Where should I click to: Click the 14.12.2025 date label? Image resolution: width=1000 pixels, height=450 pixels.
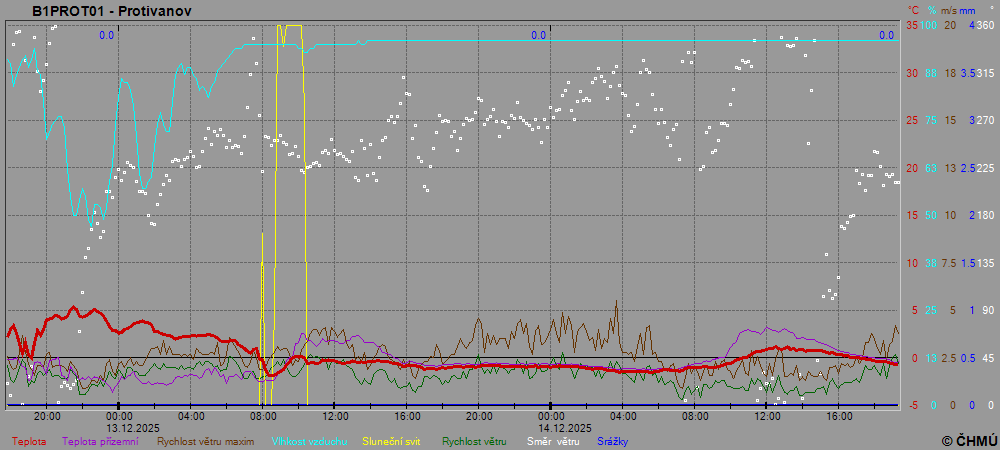point(551,427)
